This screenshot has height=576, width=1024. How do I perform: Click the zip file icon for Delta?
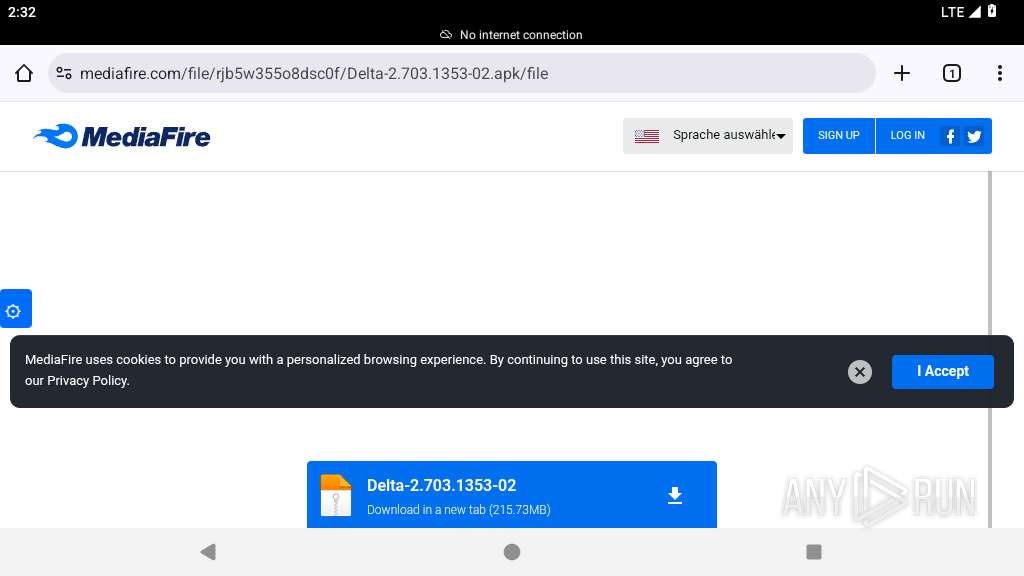pyautogui.click(x=336, y=496)
